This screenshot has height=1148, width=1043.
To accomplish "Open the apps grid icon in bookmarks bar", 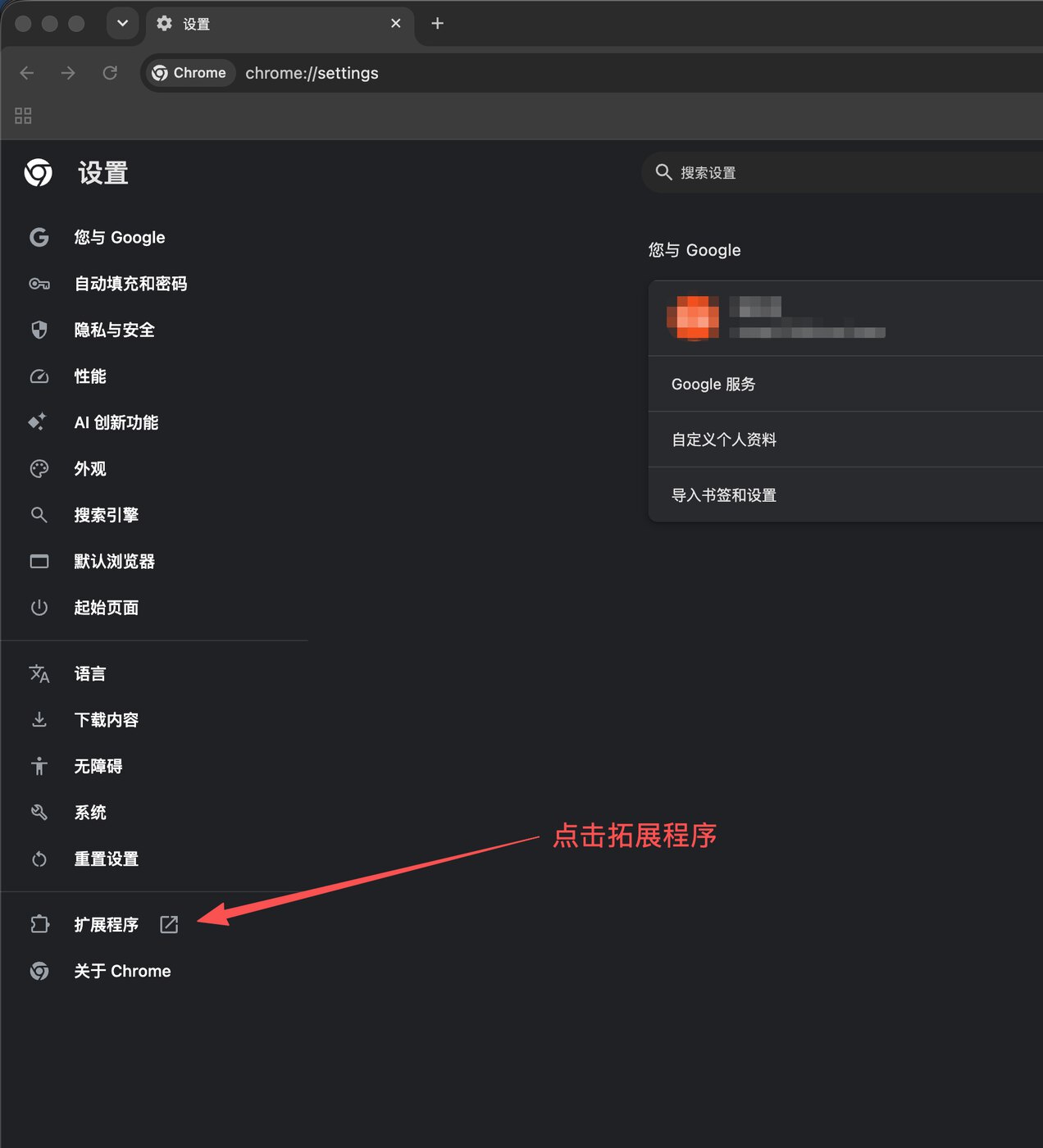I will [x=23, y=116].
